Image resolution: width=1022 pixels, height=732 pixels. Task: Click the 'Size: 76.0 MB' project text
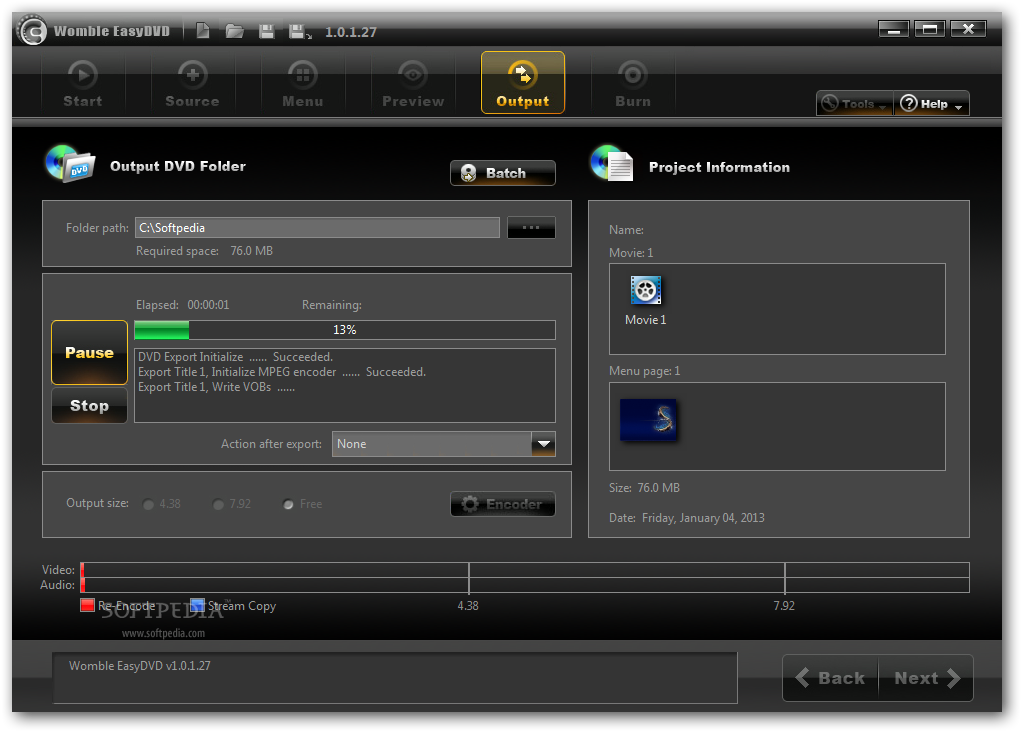pos(644,488)
